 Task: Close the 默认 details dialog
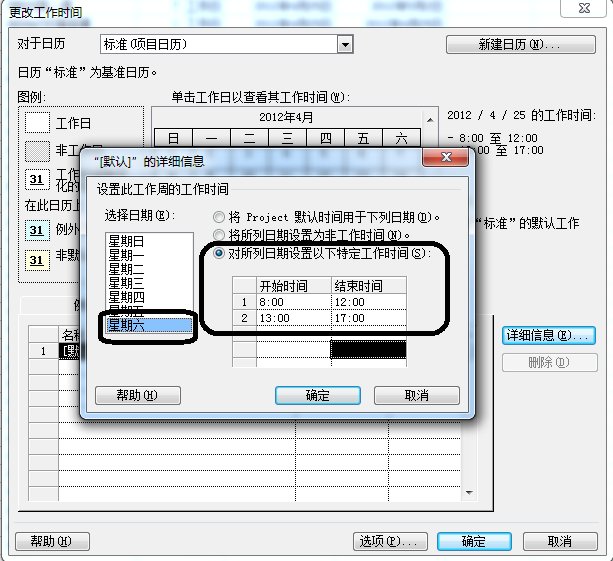point(446,157)
